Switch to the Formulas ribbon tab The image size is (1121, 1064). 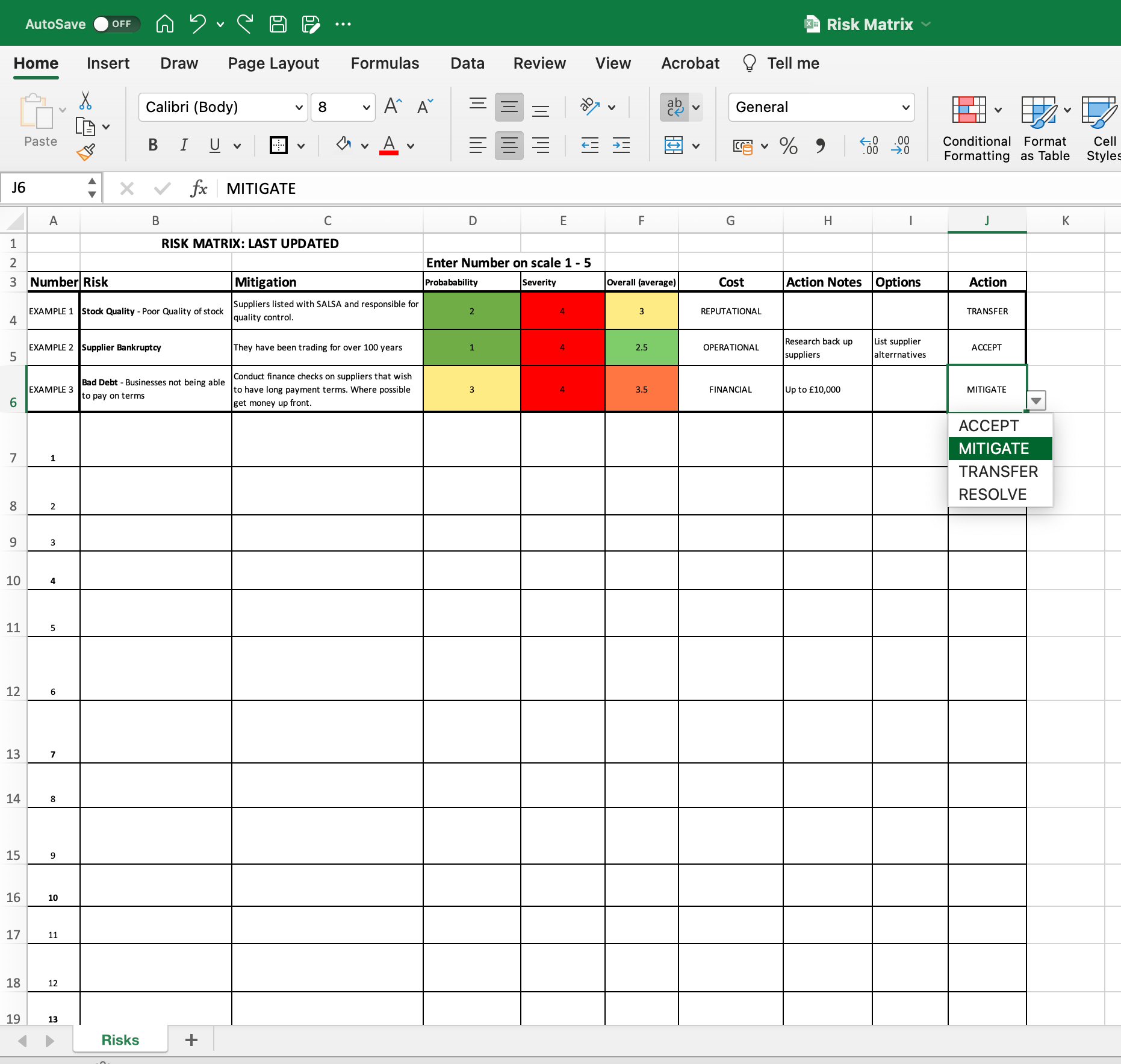[x=385, y=63]
